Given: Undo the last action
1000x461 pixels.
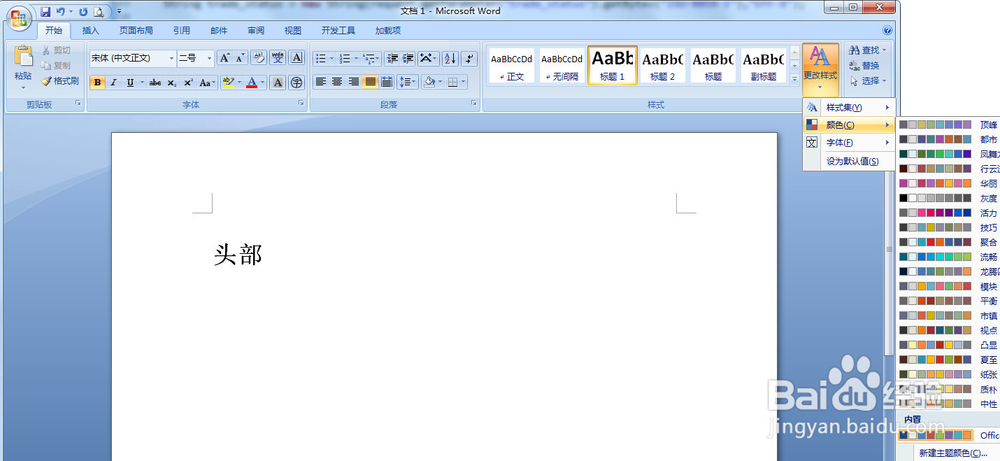Looking at the screenshot, I should coord(61,11).
